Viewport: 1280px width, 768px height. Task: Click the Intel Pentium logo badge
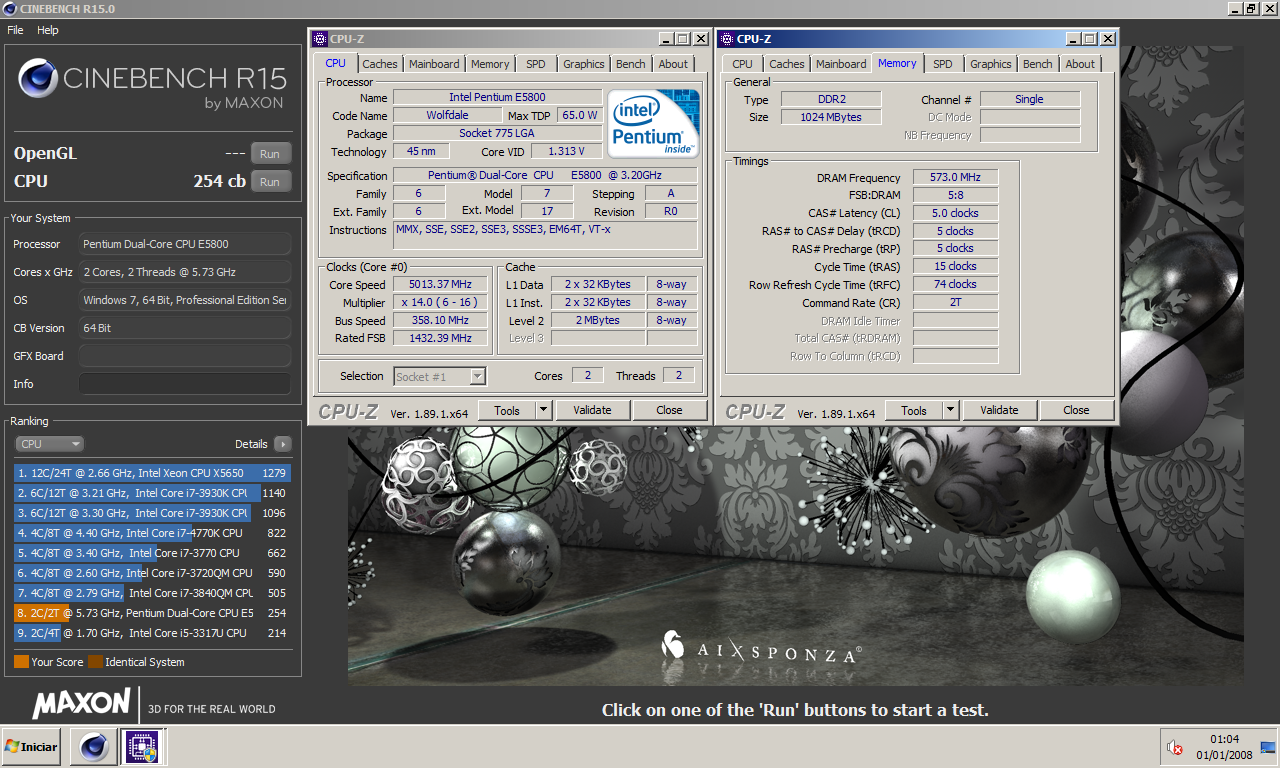click(655, 123)
